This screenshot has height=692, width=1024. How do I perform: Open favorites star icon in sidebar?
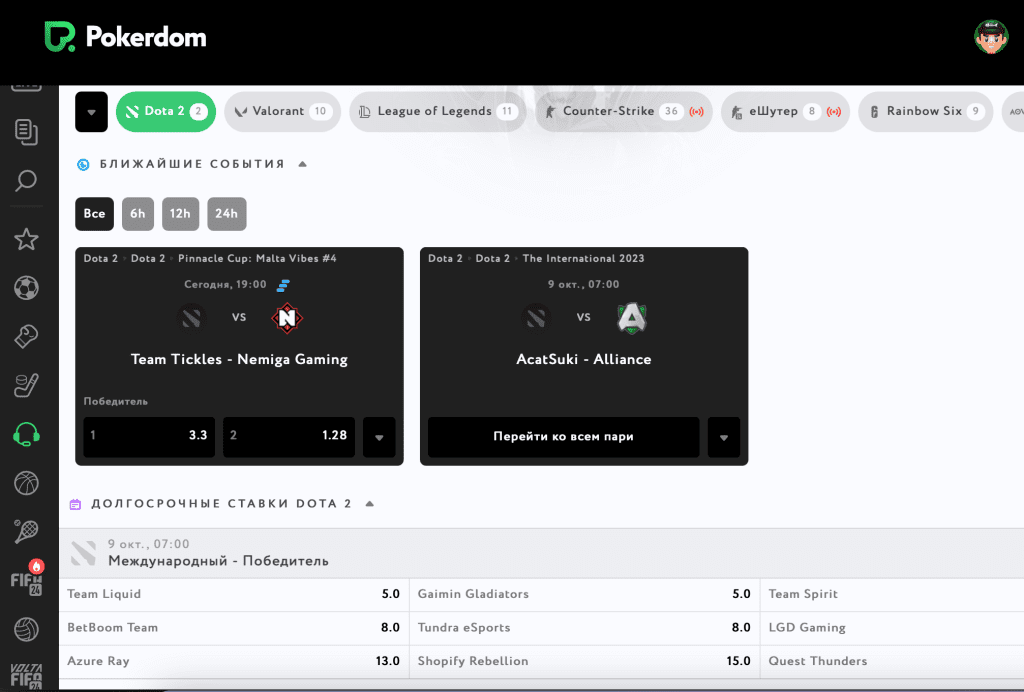pyautogui.click(x=26, y=239)
